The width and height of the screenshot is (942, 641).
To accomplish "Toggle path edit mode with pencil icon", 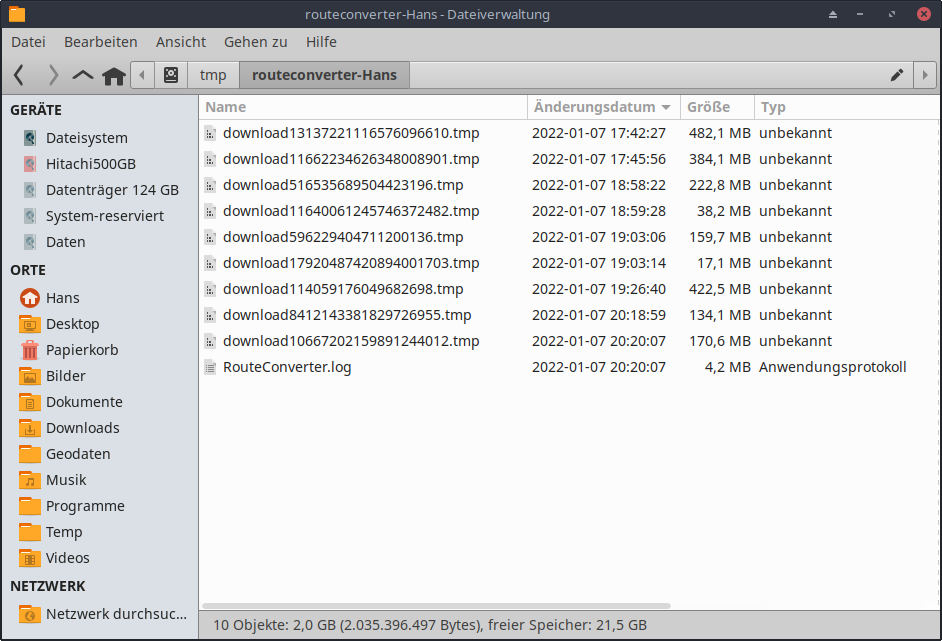I will click(897, 75).
